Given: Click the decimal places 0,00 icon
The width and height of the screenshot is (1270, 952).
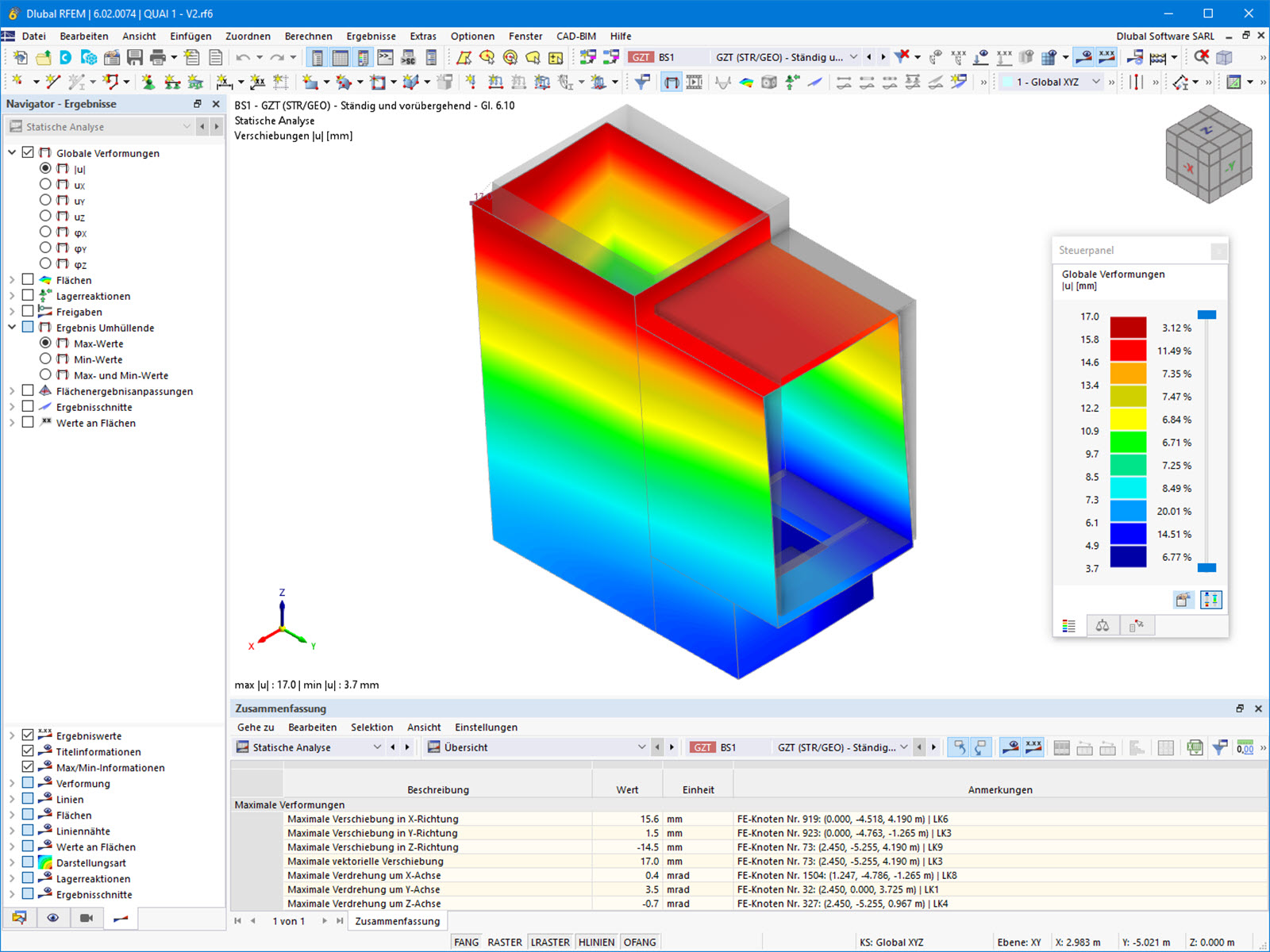Looking at the screenshot, I should coord(1245,747).
